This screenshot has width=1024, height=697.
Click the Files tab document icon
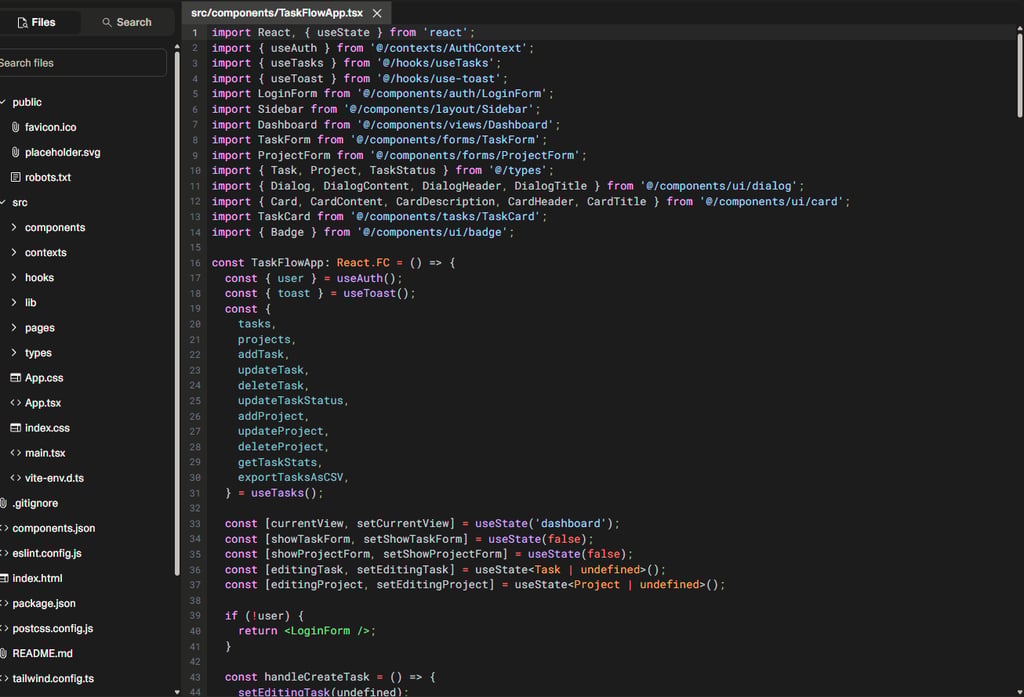click(23, 22)
